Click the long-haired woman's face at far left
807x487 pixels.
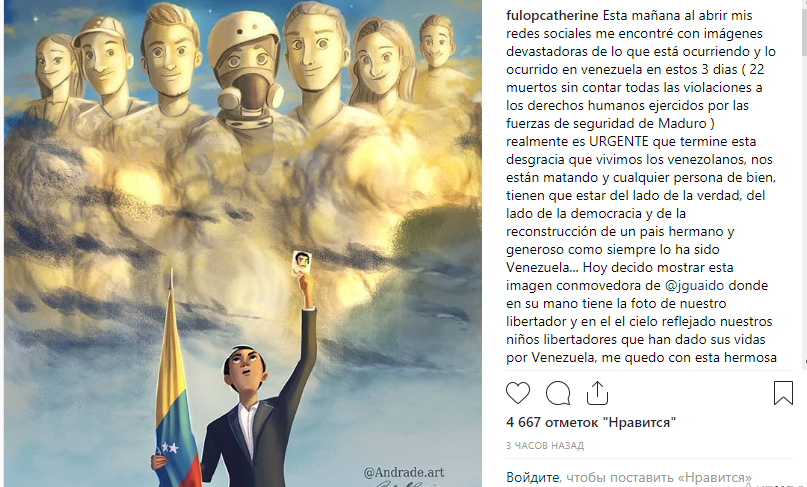(x=56, y=66)
